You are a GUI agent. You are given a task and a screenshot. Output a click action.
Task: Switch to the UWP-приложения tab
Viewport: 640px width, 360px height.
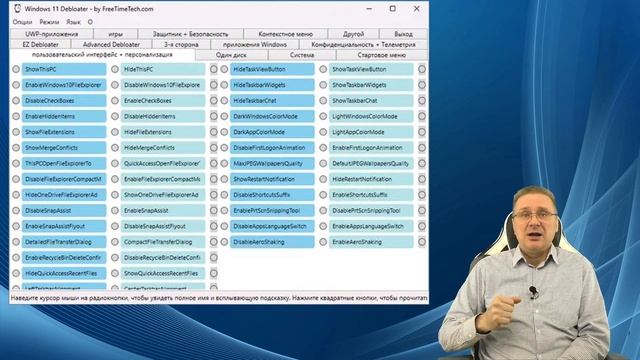tap(51, 34)
